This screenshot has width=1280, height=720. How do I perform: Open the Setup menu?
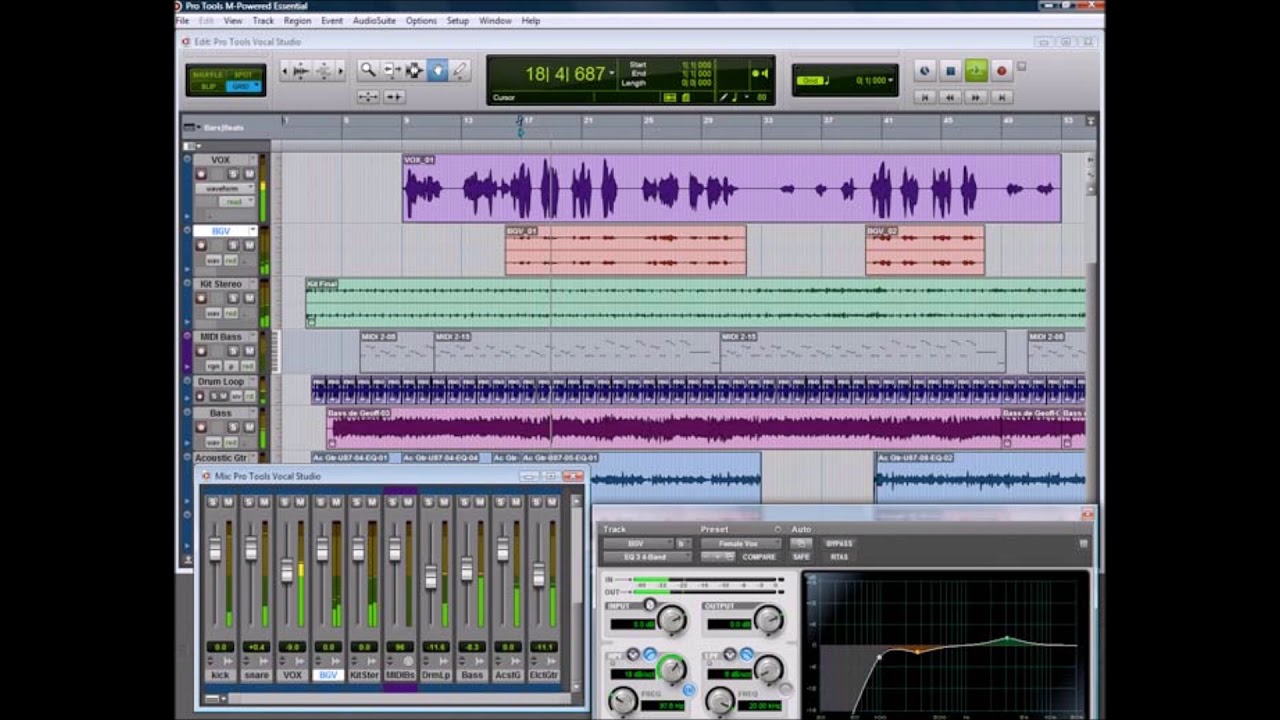pyautogui.click(x=458, y=21)
